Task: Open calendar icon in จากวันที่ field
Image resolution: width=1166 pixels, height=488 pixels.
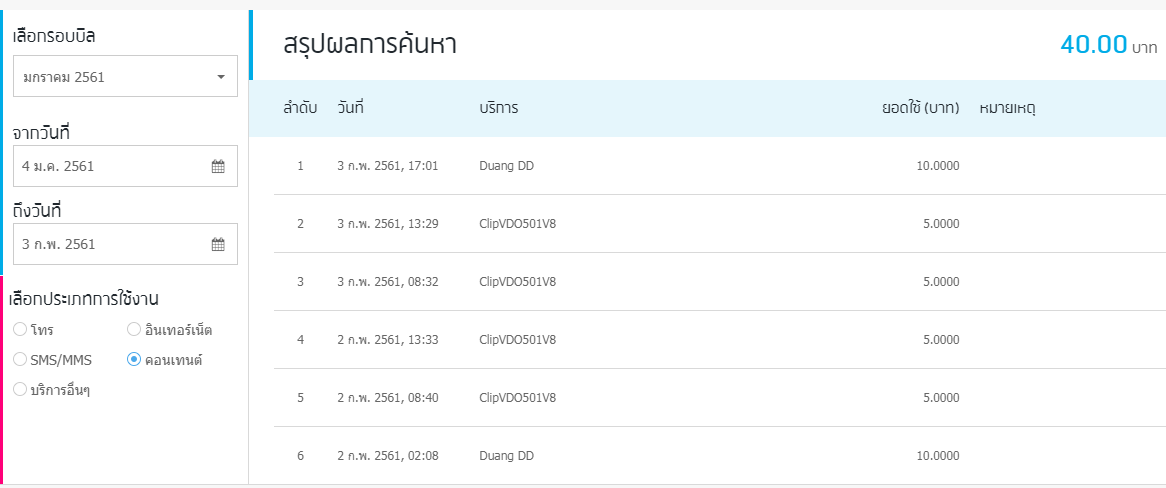Action: (x=218, y=167)
